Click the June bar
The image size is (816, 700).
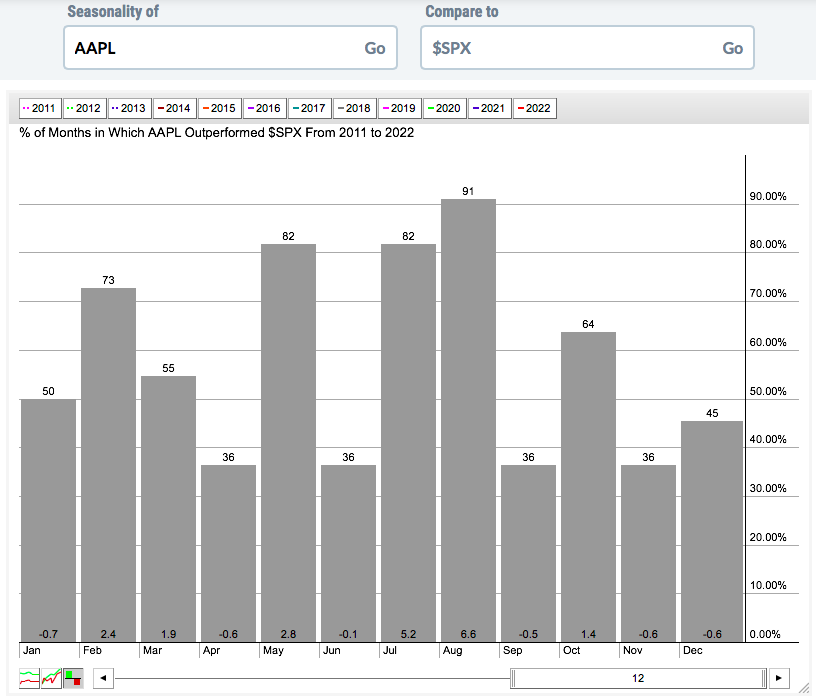348,553
